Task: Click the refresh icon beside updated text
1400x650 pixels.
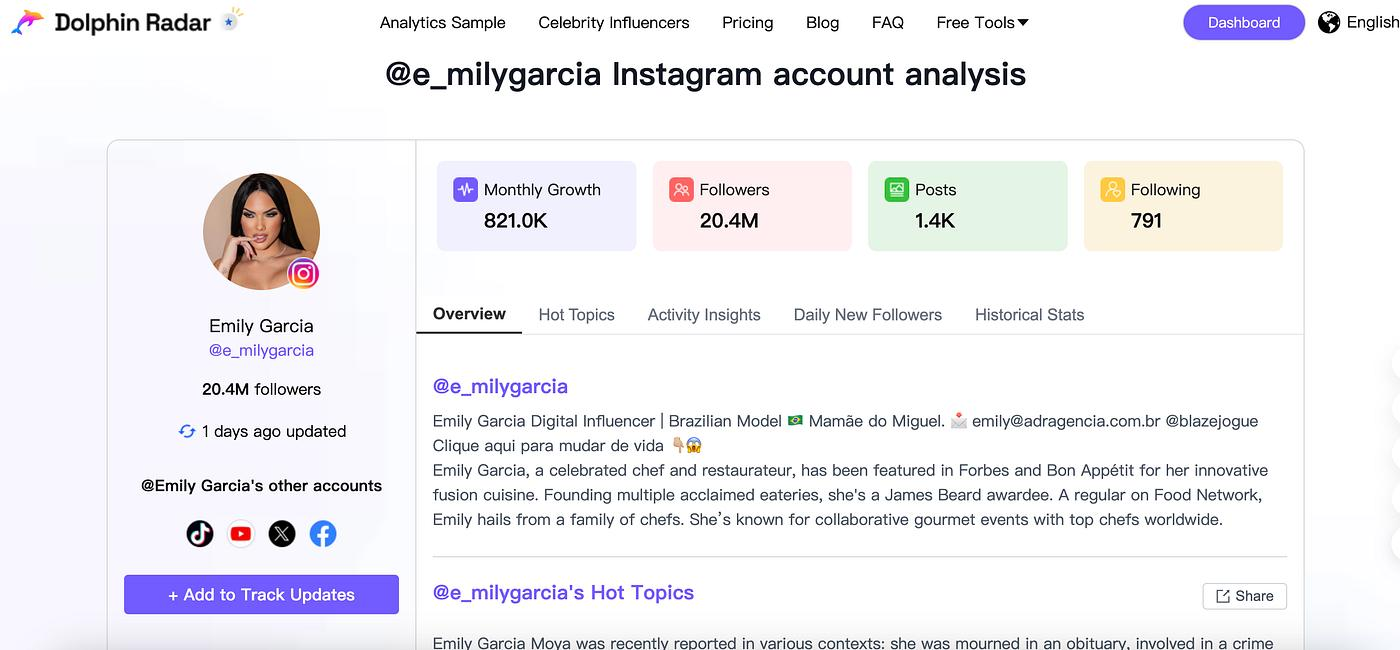Action: [187, 431]
